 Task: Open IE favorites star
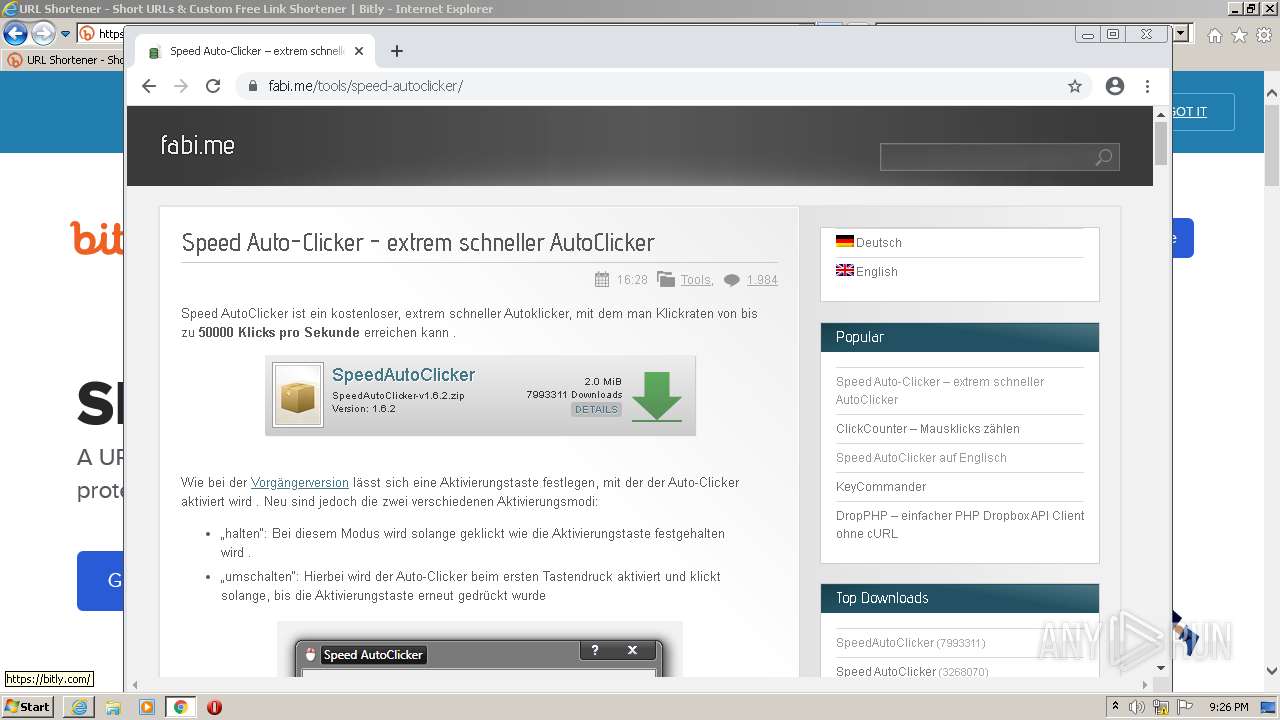coord(1239,35)
